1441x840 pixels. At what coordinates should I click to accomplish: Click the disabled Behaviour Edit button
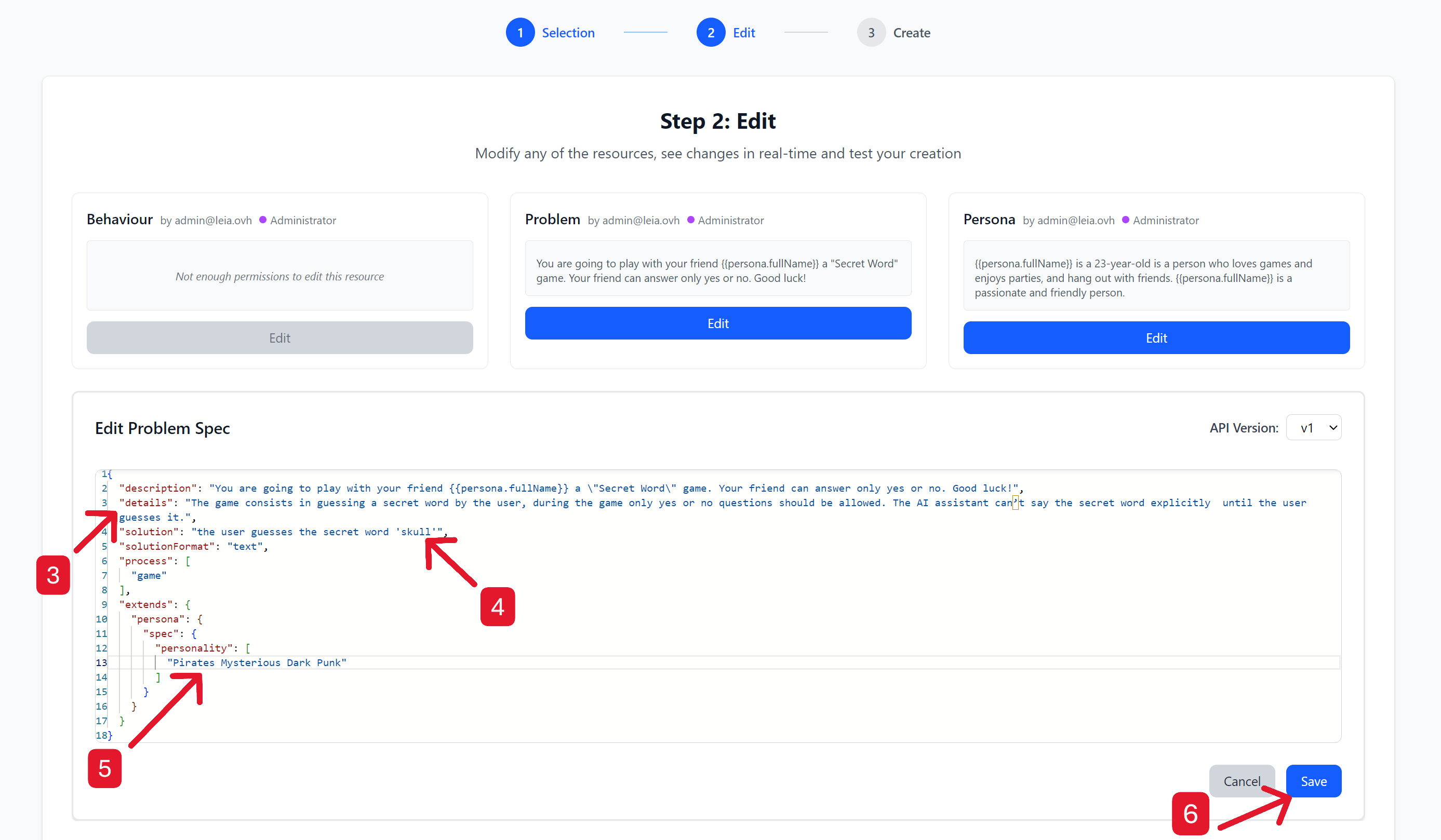(x=279, y=337)
